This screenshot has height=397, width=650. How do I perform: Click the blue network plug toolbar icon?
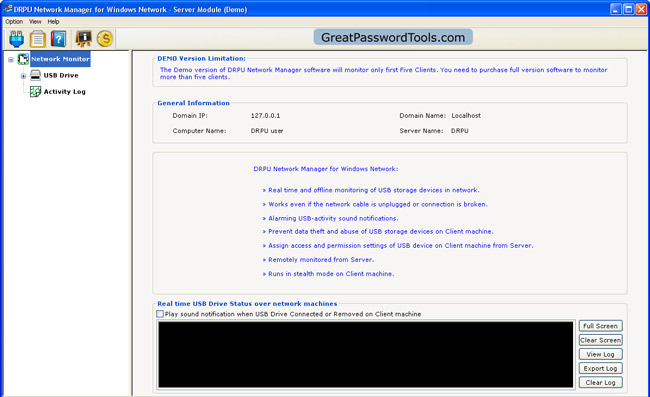[17, 39]
